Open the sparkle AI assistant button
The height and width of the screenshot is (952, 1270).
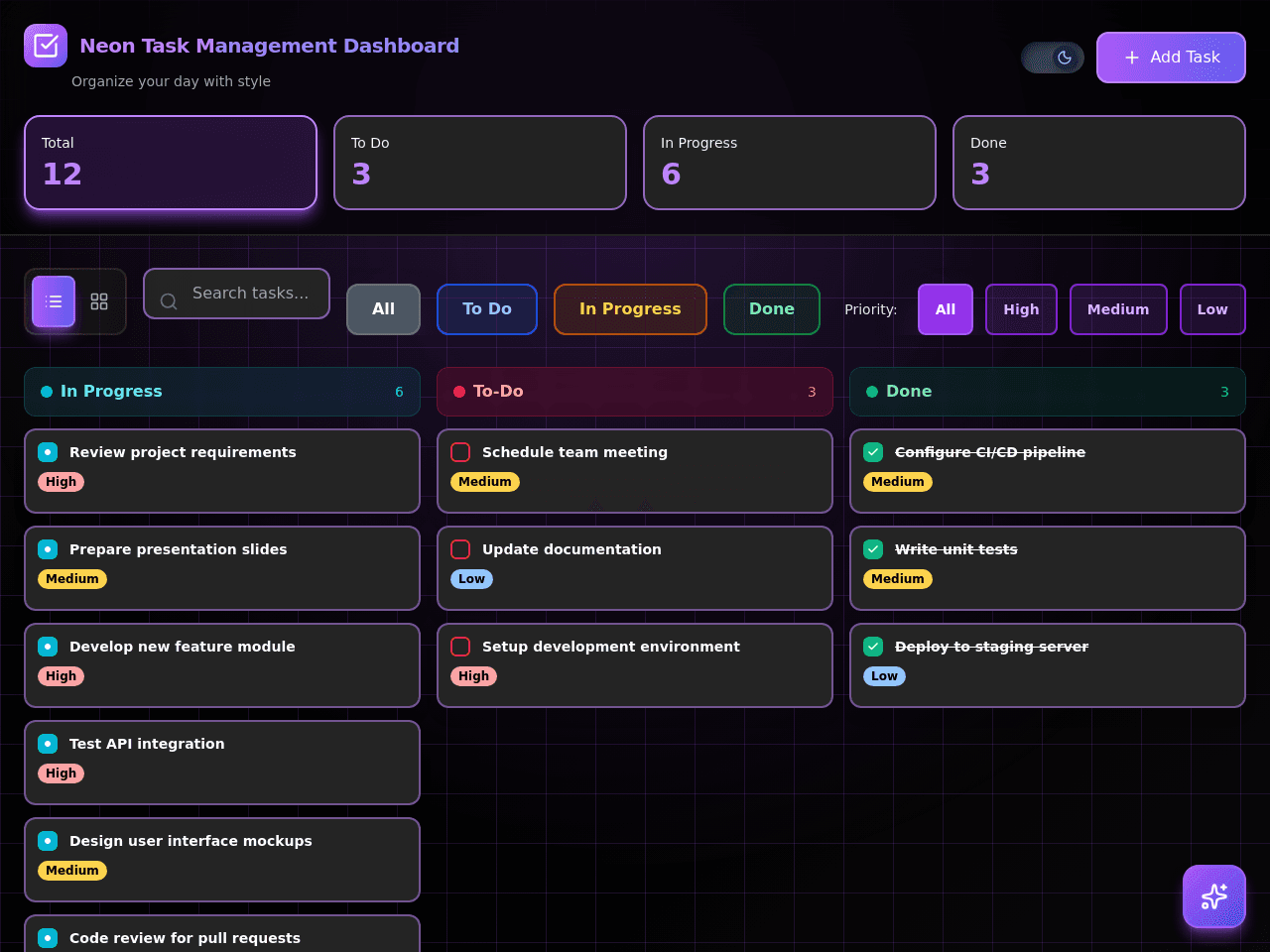[x=1214, y=896]
